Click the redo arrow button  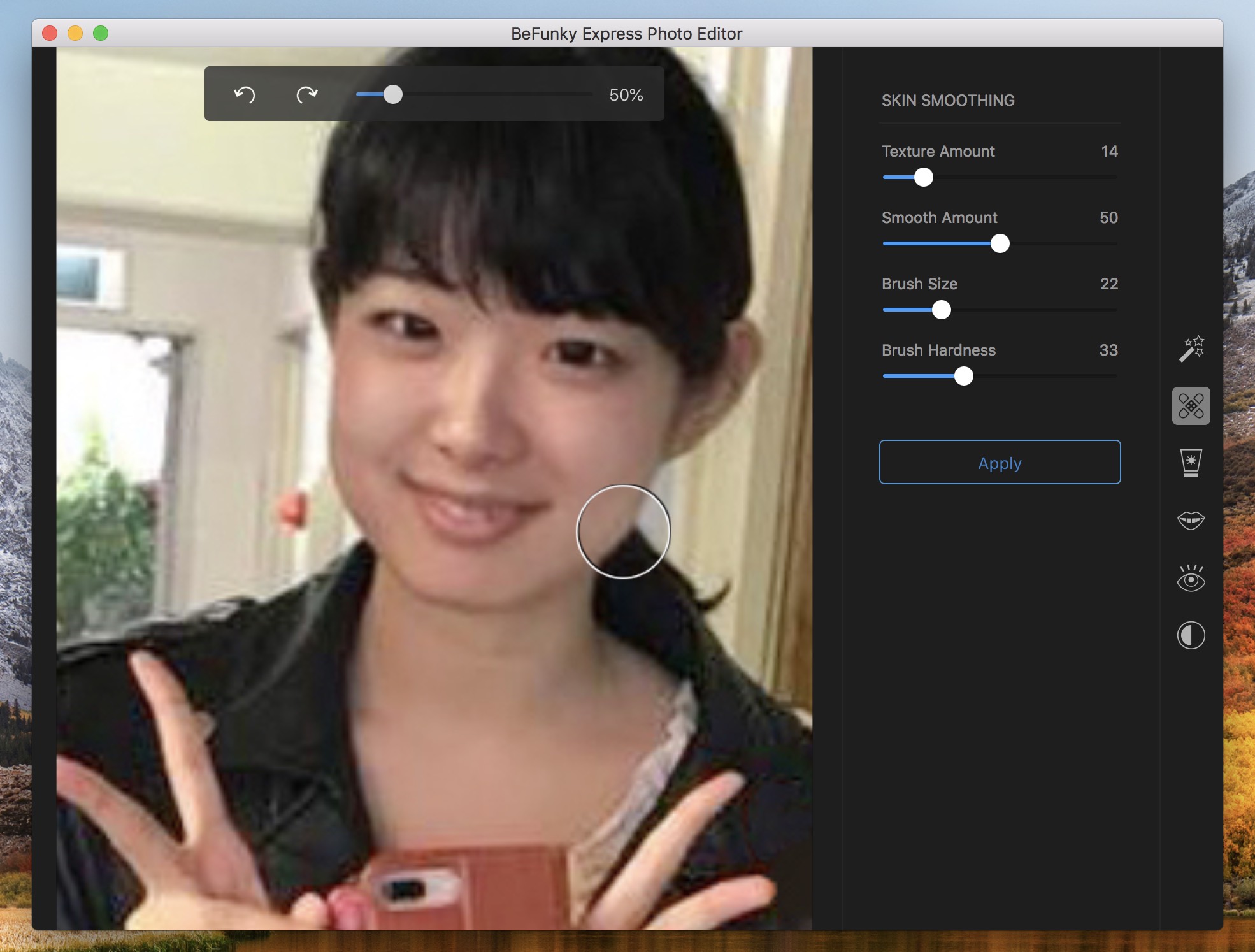pyautogui.click(x=306, y=93)
